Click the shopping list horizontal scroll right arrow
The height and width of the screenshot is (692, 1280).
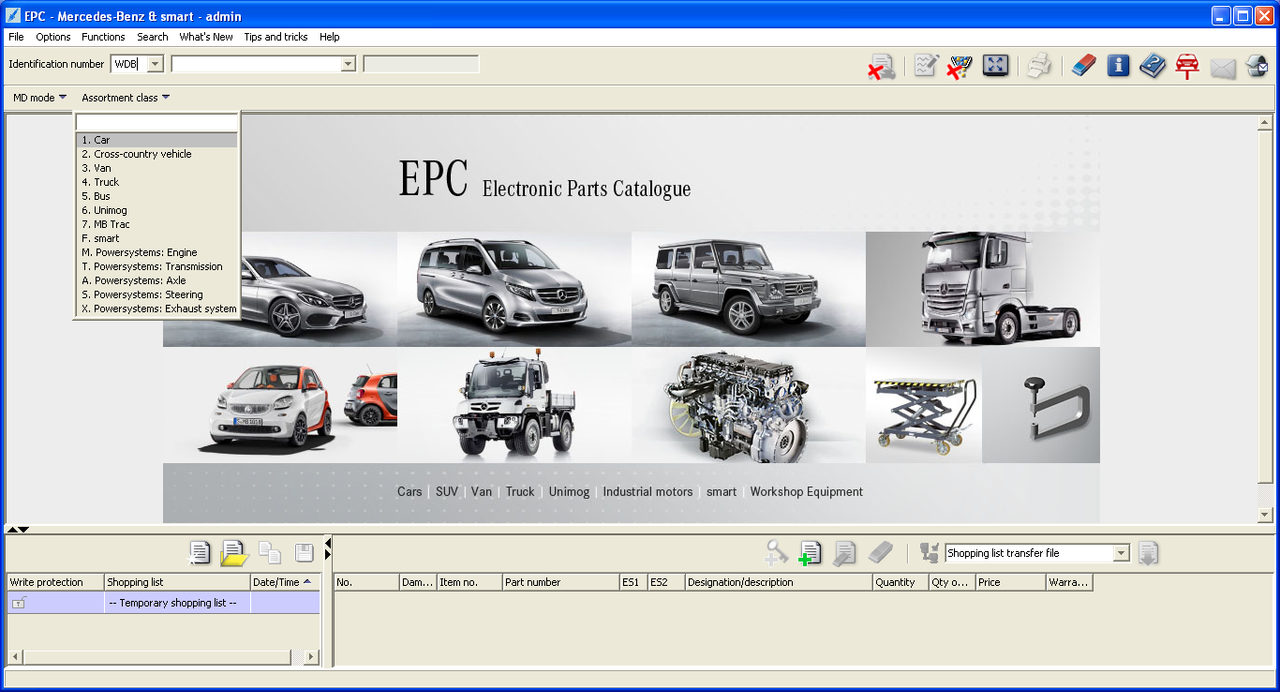(x=311, y=657)
